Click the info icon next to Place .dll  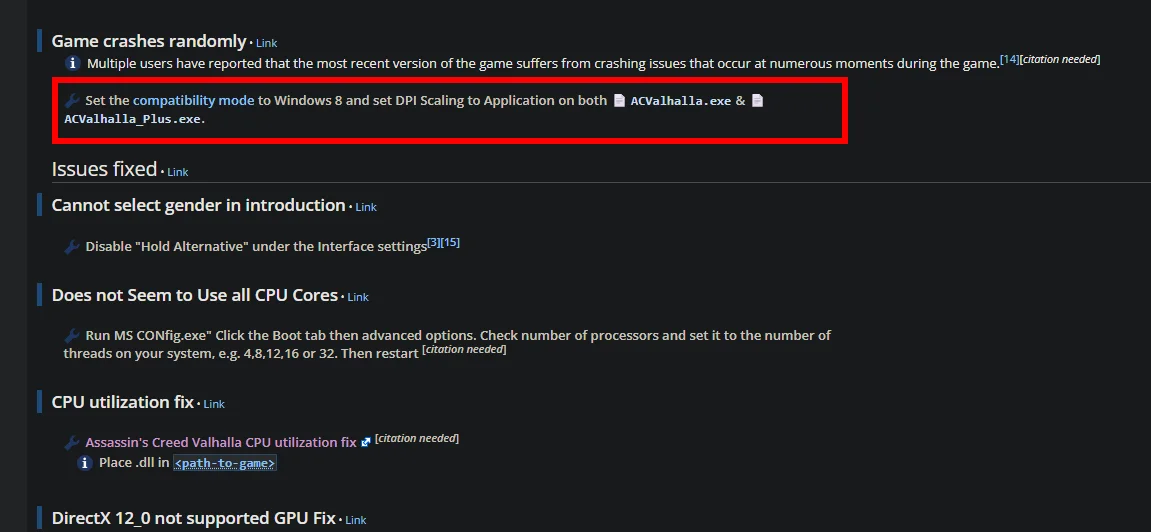86,463
